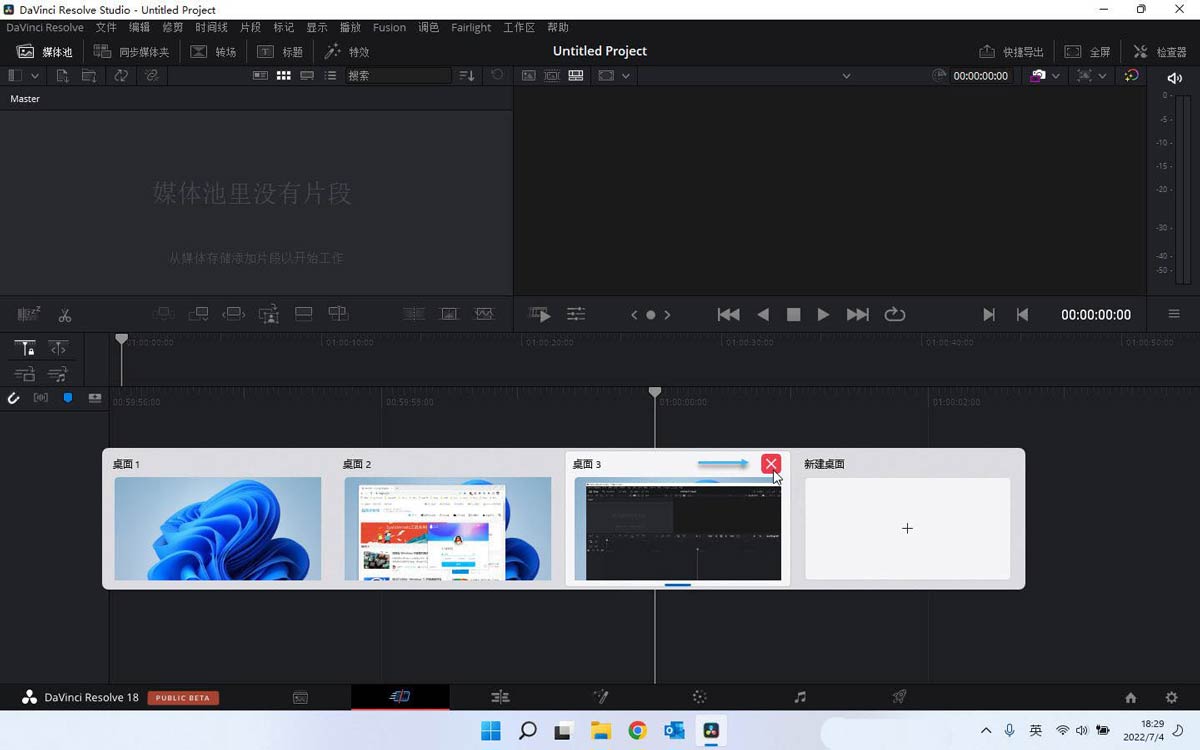The width and height of the screenshot is (1200, 750).
Task: Open the Fusion menu in menu bar
Action: 389,27
